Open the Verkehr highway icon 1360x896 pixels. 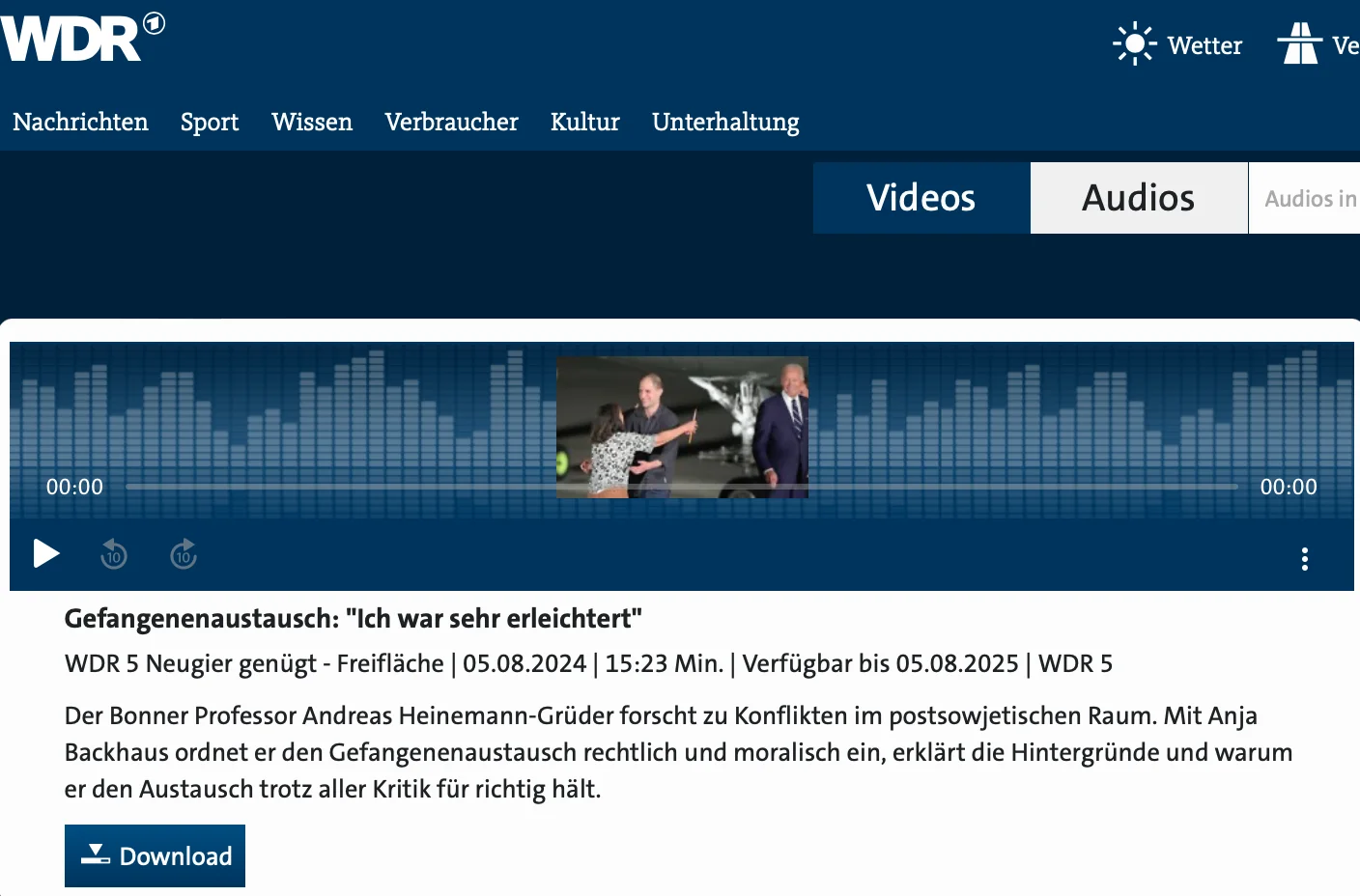coord(1302,42)
